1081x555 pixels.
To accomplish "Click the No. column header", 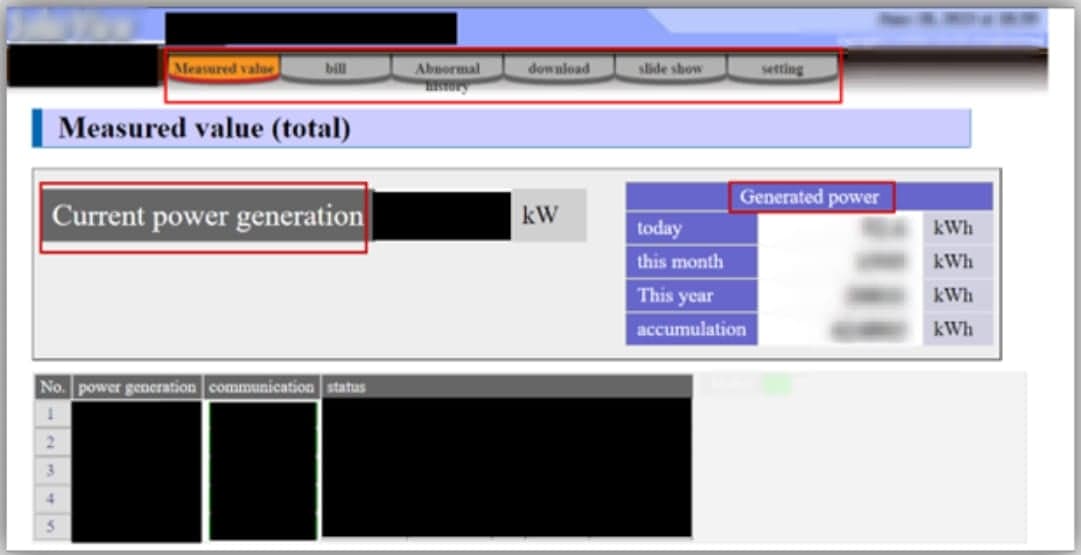I will pos(53,387).
